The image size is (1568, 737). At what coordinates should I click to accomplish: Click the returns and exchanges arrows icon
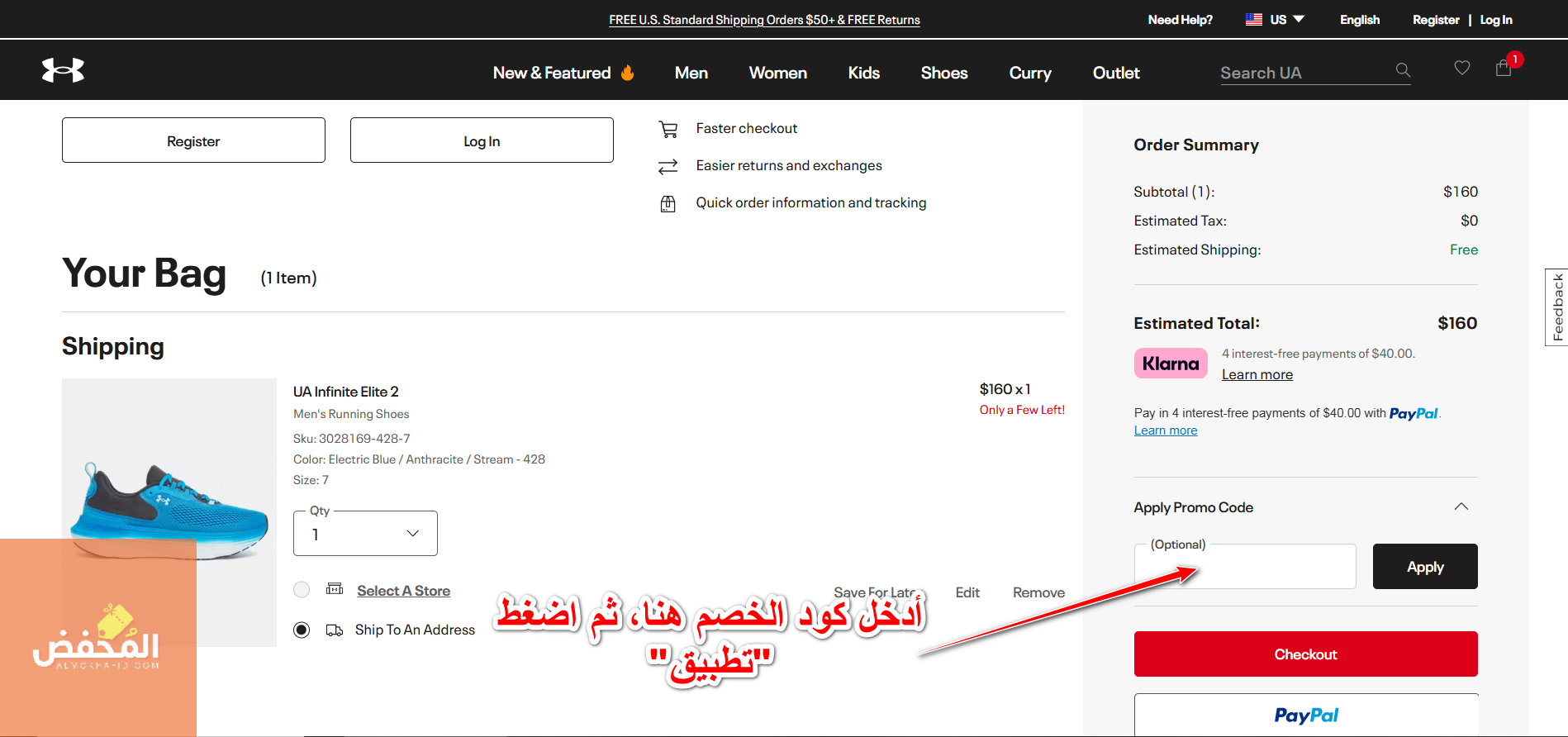(x=668, y=167)
